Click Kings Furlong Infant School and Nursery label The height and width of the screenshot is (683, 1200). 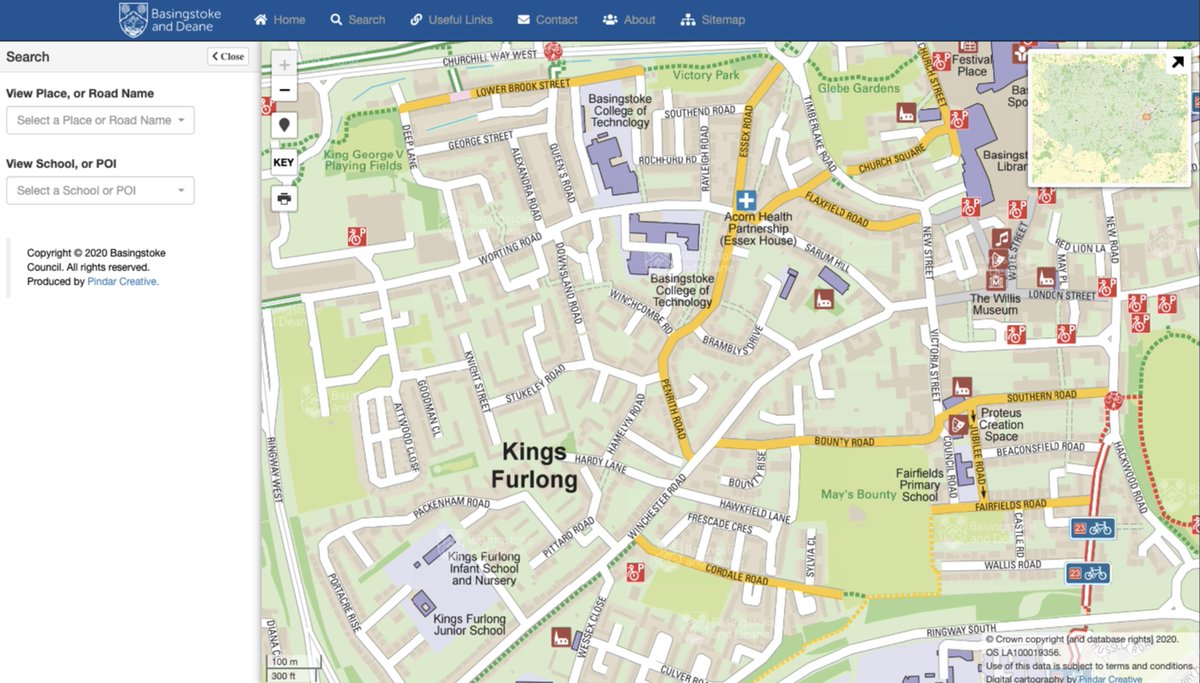[x=483, y=568]
